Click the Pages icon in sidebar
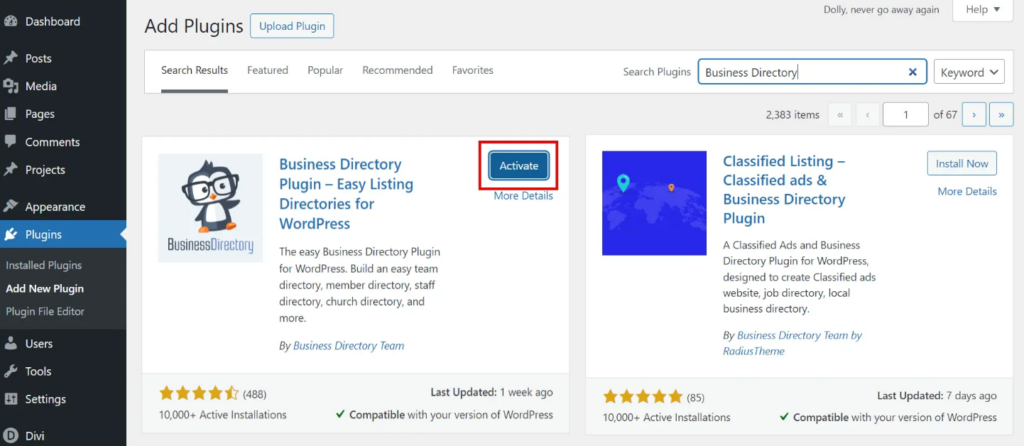This screenshot has height=446, width=1024. pyautogui.click(x=11, y=114)
